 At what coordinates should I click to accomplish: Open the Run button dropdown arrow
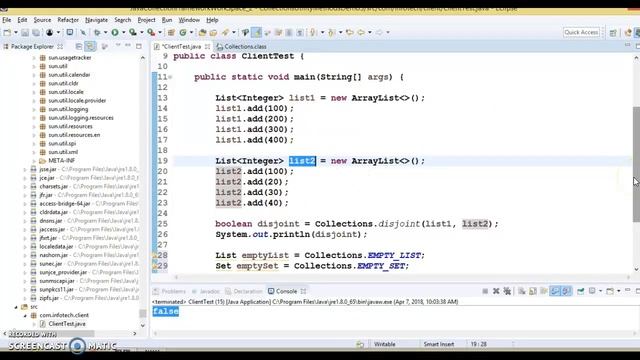click(123, 32)
